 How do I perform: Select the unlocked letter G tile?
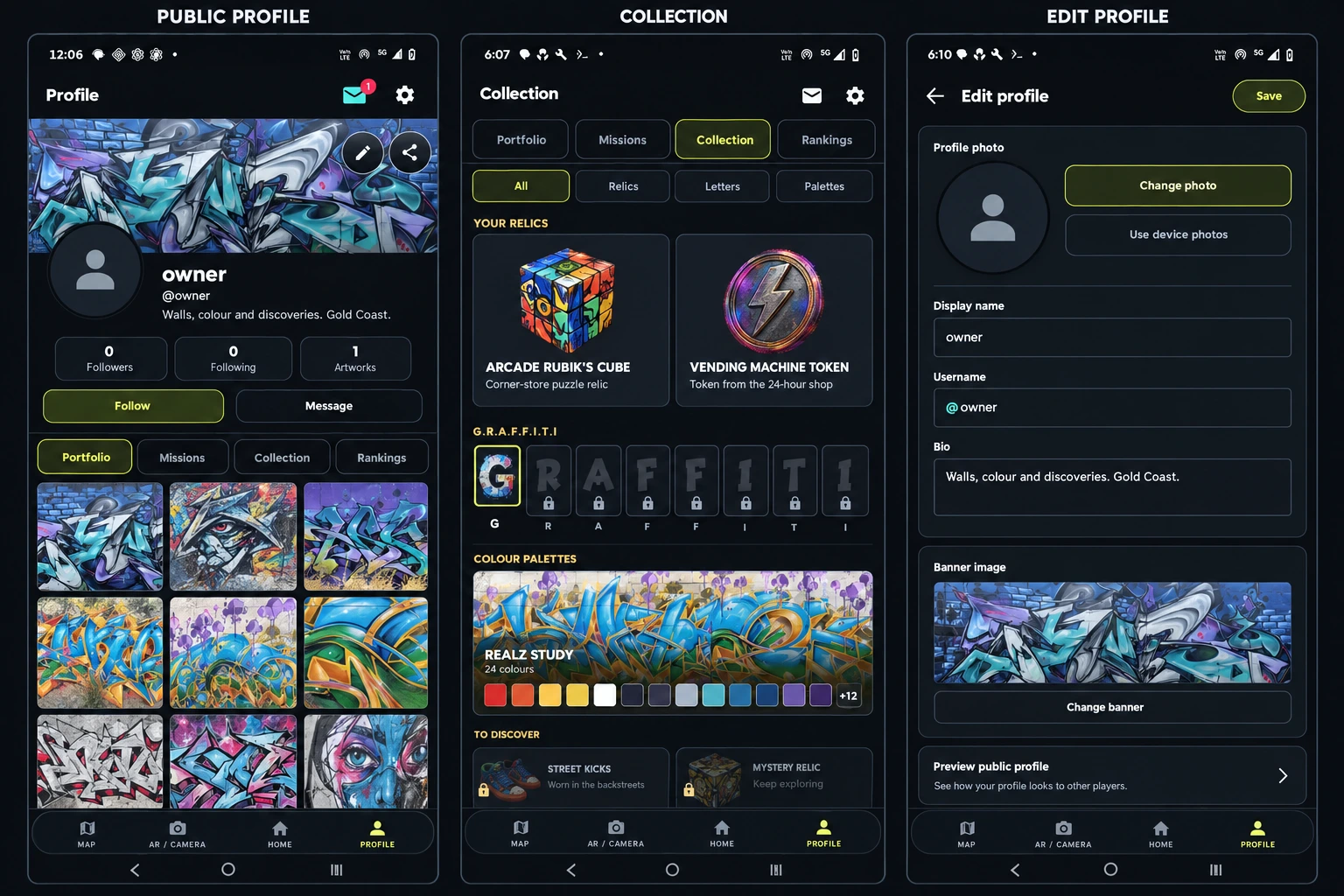[497, 476]
